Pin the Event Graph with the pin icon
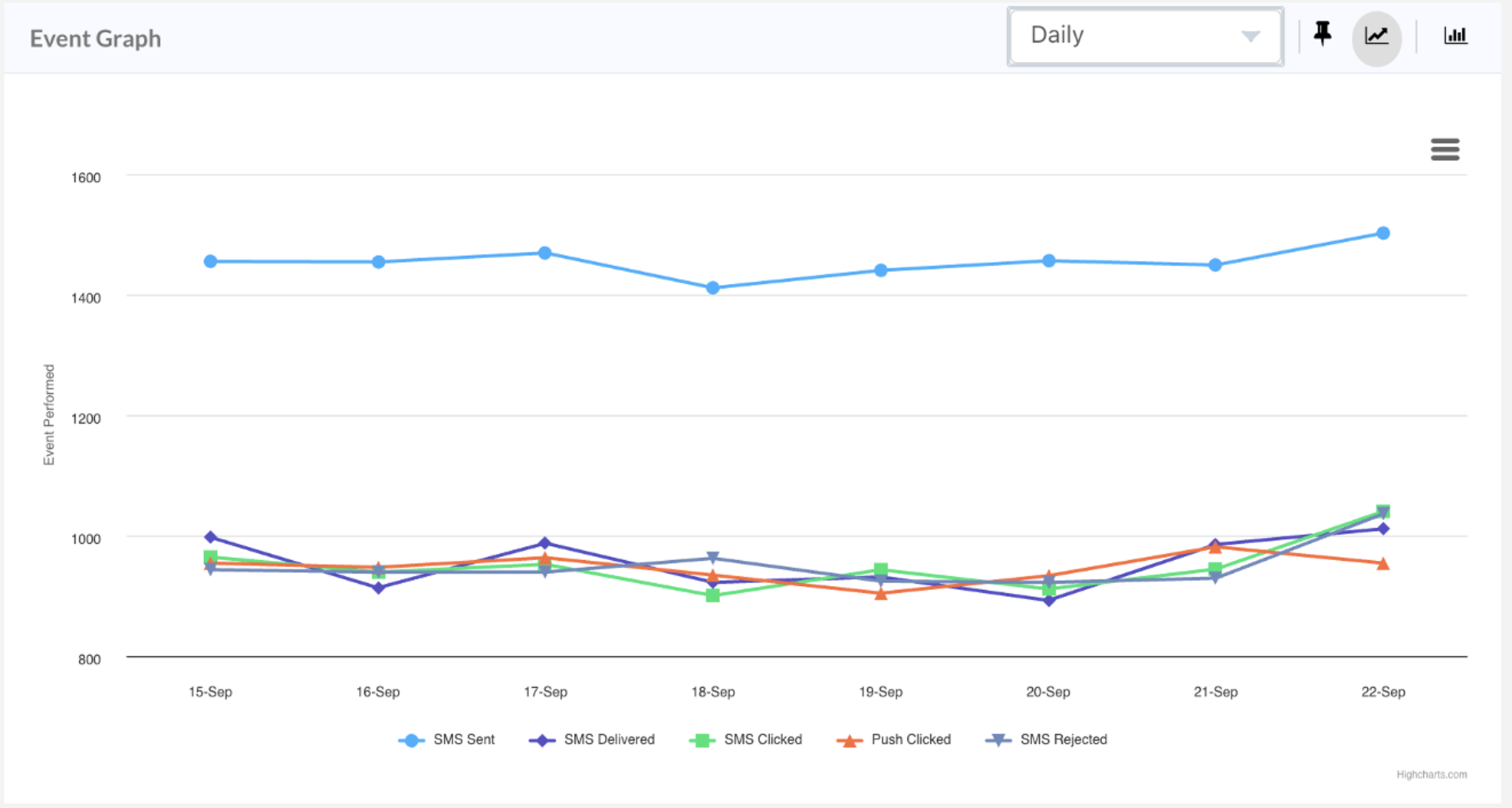 (x=1322, y=34)
